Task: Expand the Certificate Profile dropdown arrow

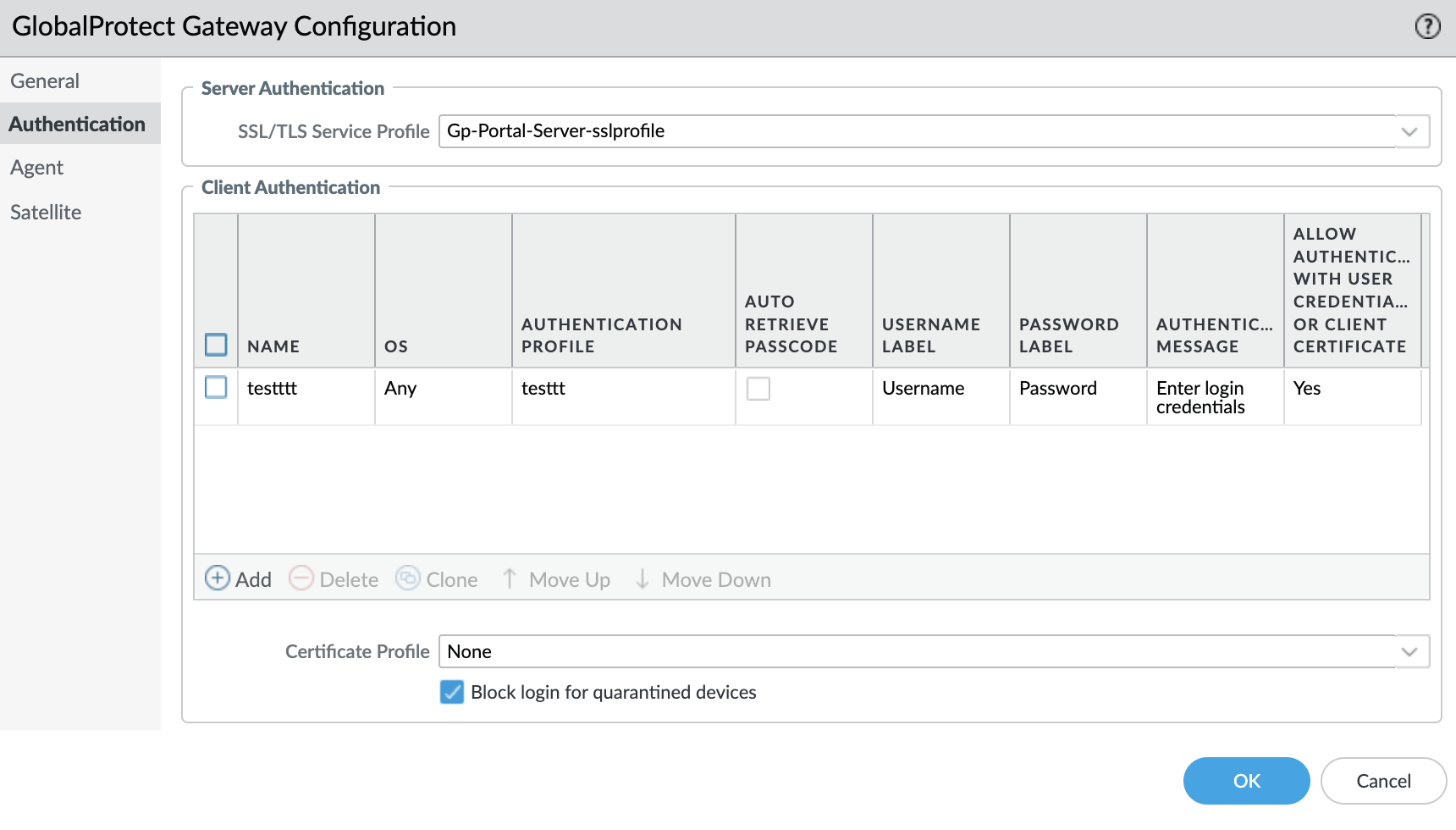Action: 1409,651
